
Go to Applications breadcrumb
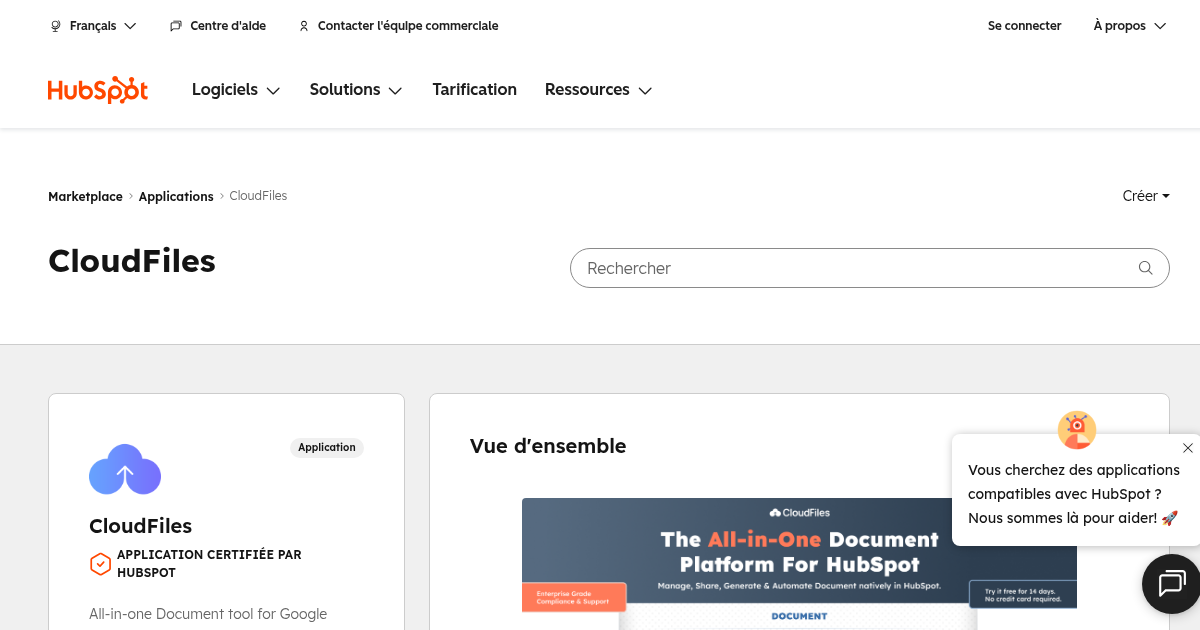point(176,197)
